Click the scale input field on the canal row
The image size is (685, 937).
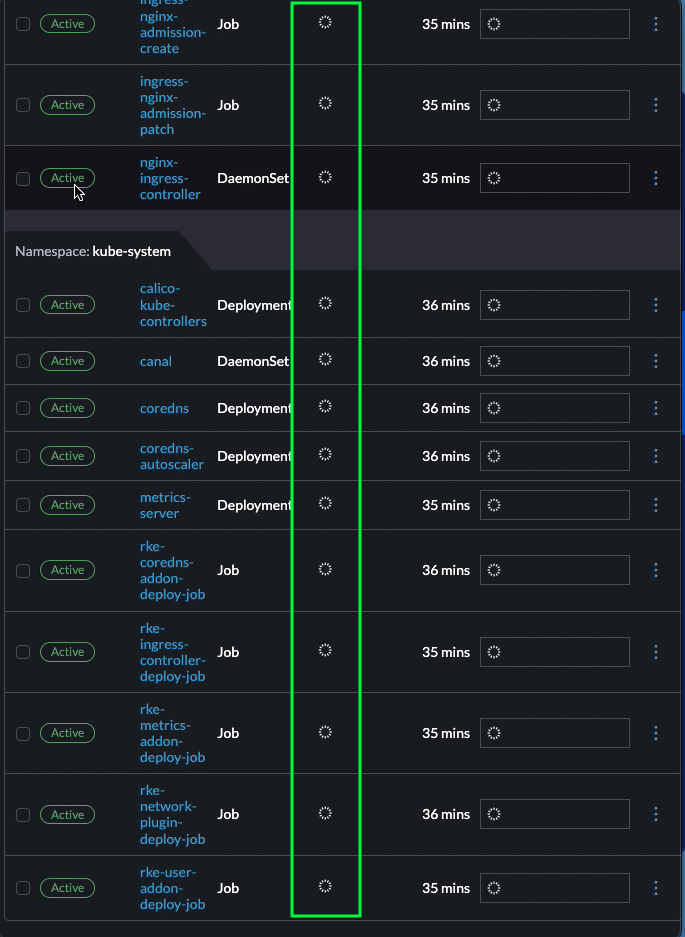tap(554, 361)
